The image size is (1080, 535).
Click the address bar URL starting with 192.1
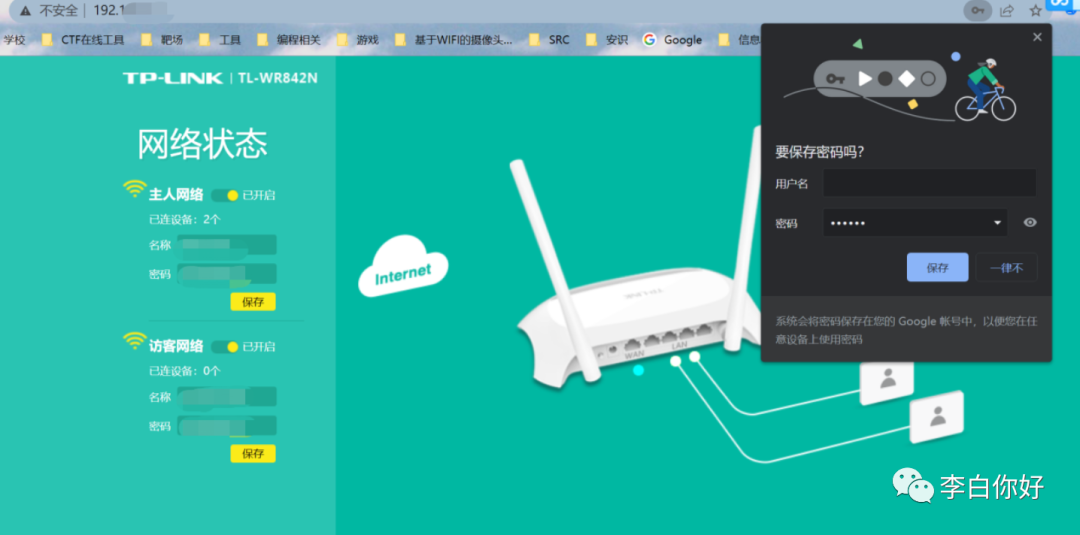[x=110, y=11]
